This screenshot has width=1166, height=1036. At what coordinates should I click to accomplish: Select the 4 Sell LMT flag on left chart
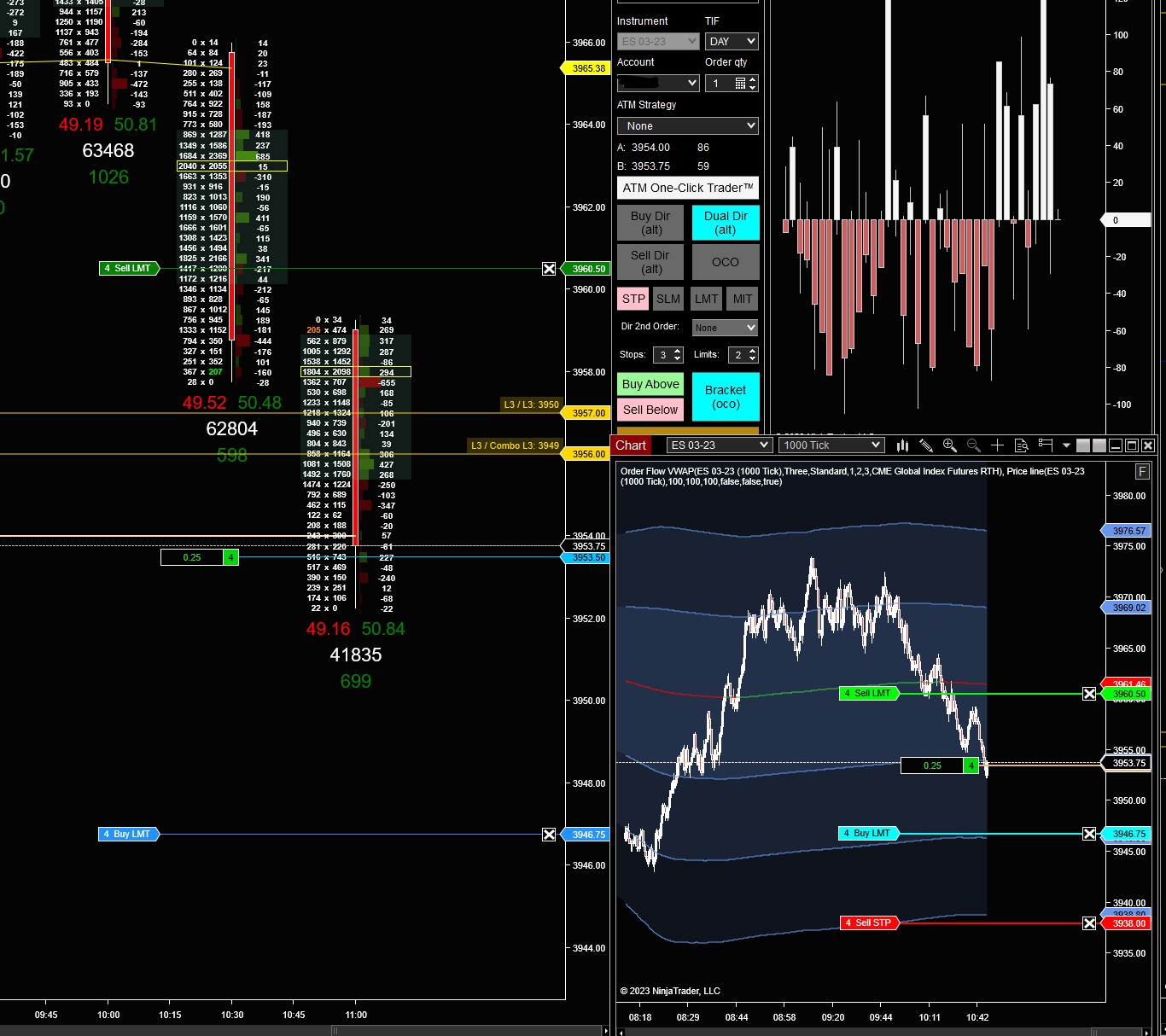129,269
